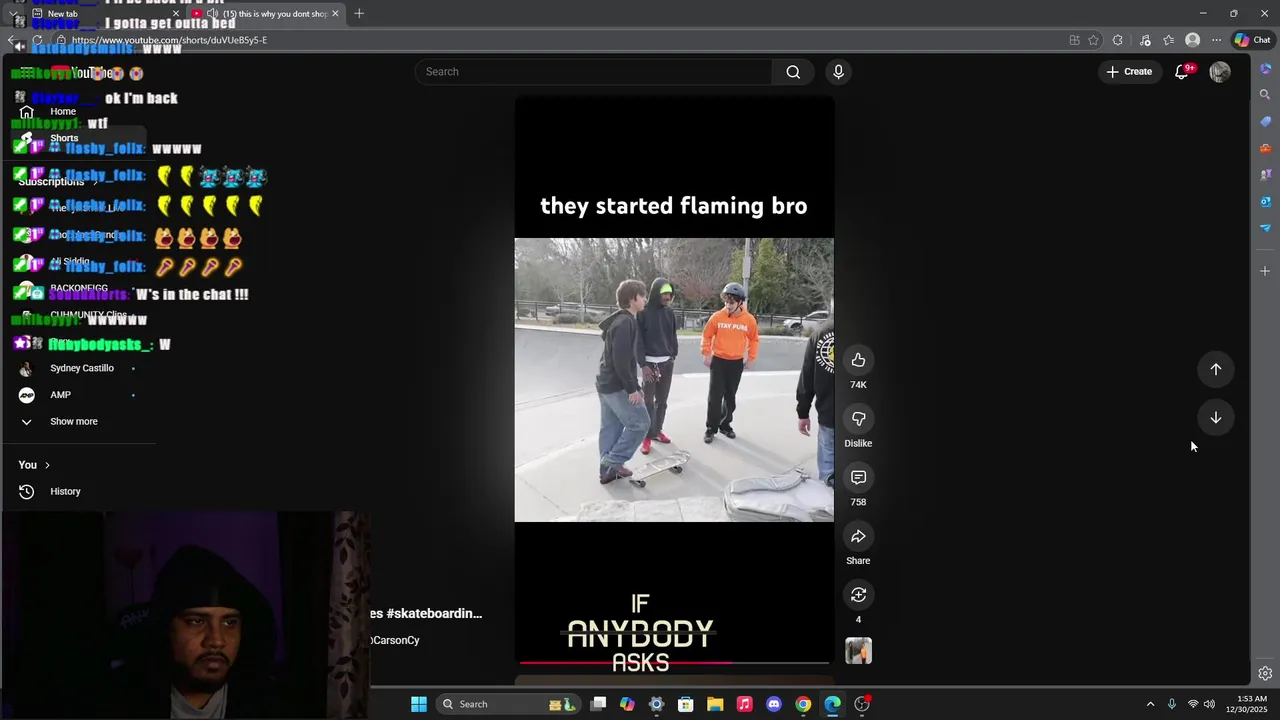Open the Edge media control icon

coord(1145,40)
